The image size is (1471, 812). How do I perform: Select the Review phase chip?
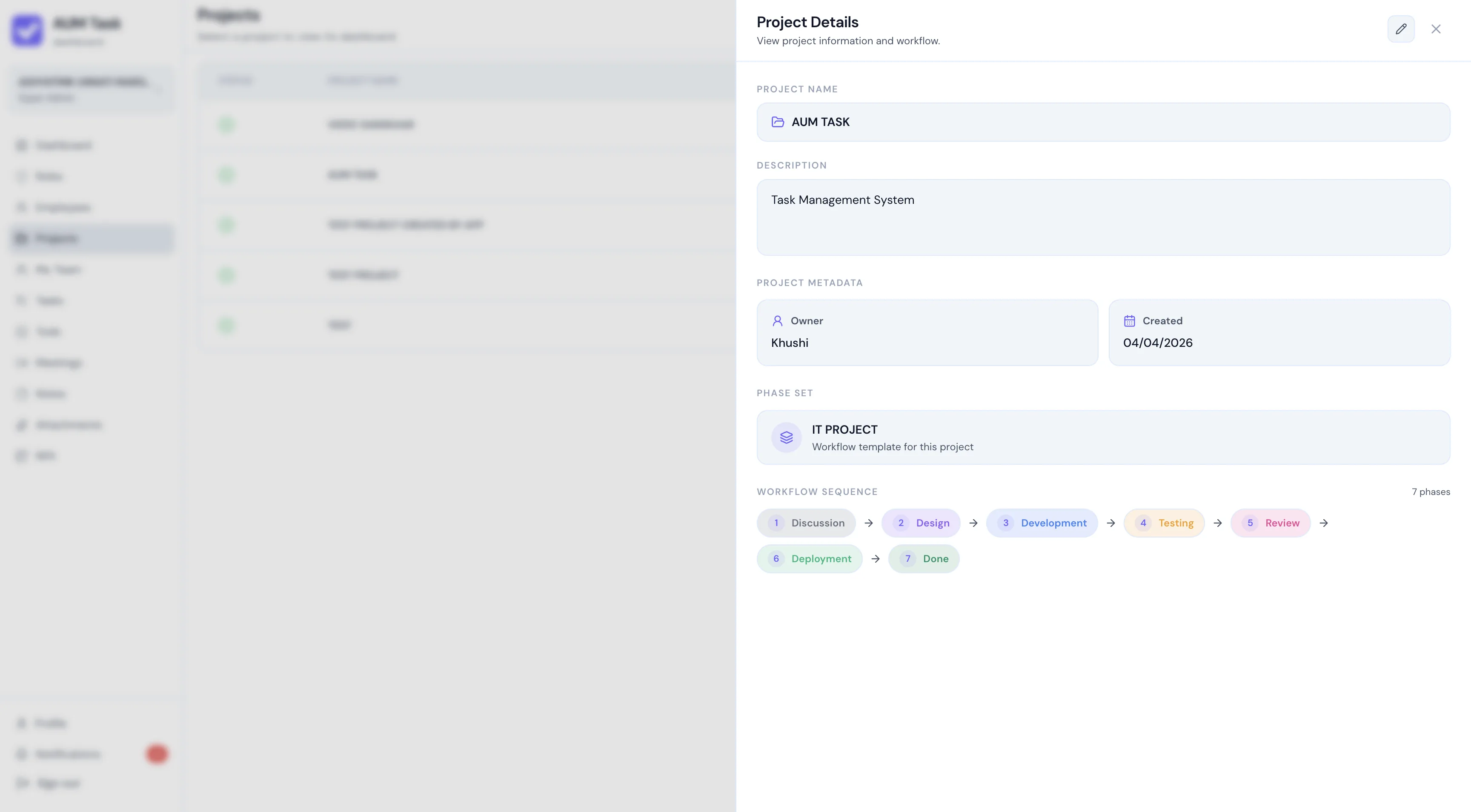pos(1270,523)
